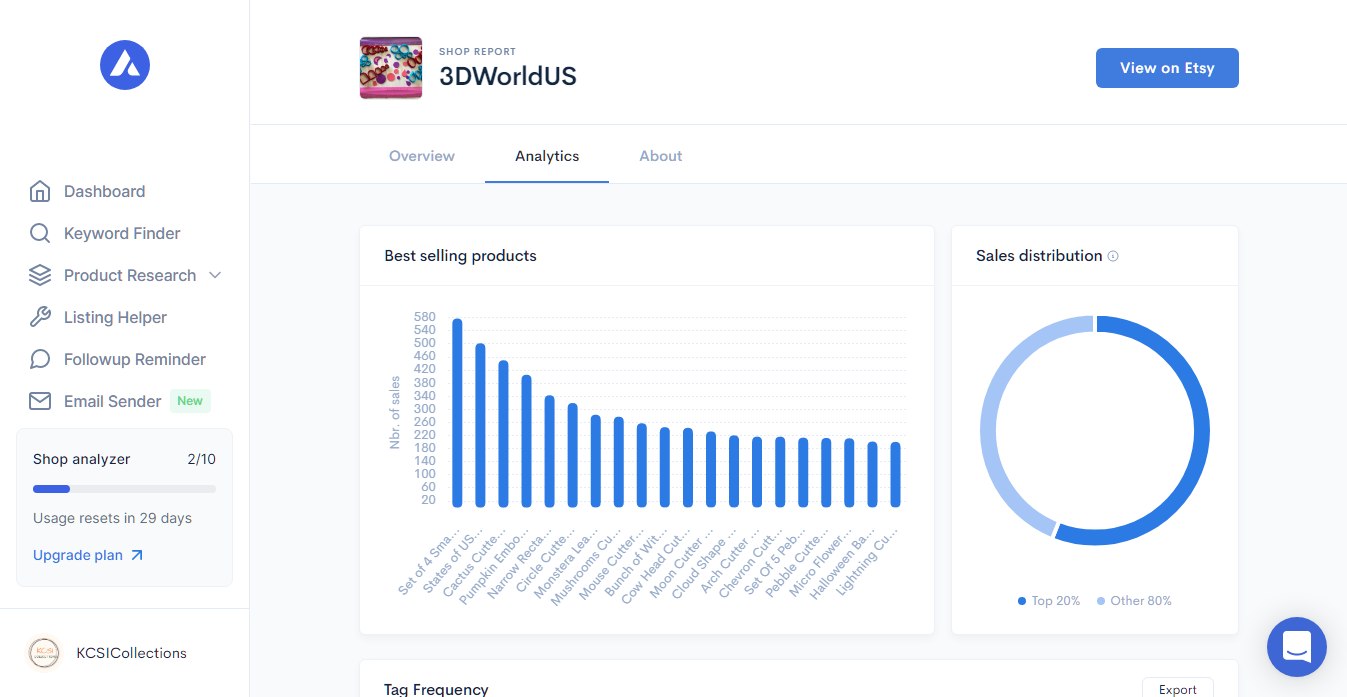Select the Analytics tab
Image resolution: width=1347 pixels, height=697 pixels.
[547, 156]
